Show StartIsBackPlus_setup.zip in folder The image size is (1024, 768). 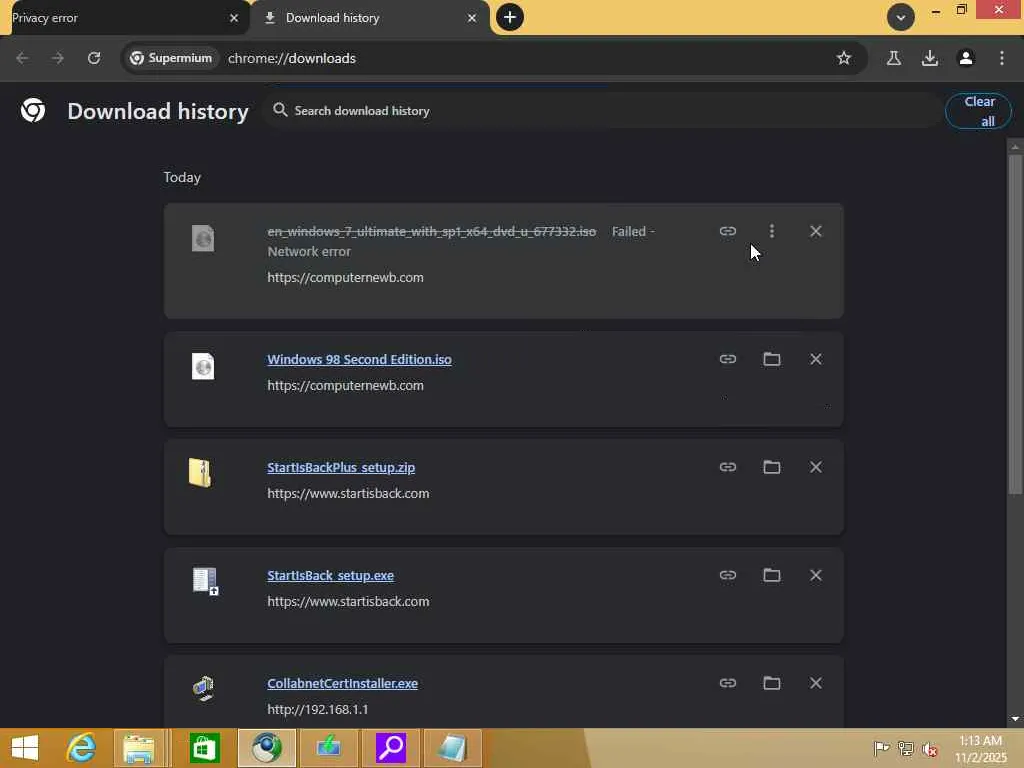(x=771, y=467)
